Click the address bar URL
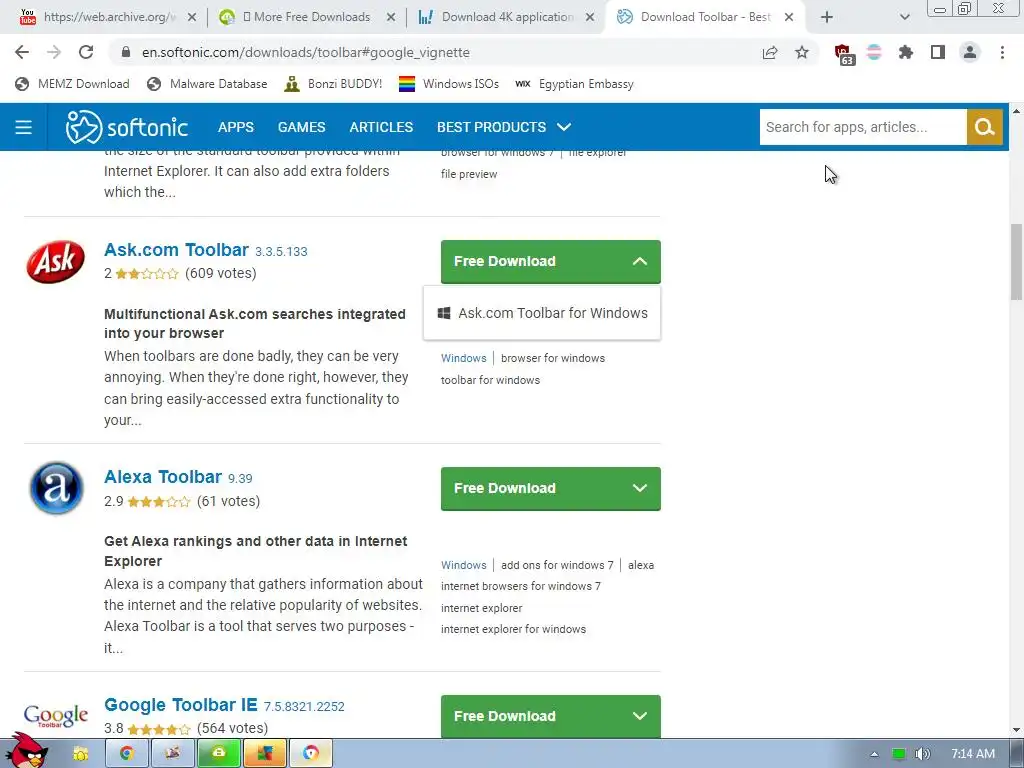This screenshot has width=1024, height=768. pos(306,52)
